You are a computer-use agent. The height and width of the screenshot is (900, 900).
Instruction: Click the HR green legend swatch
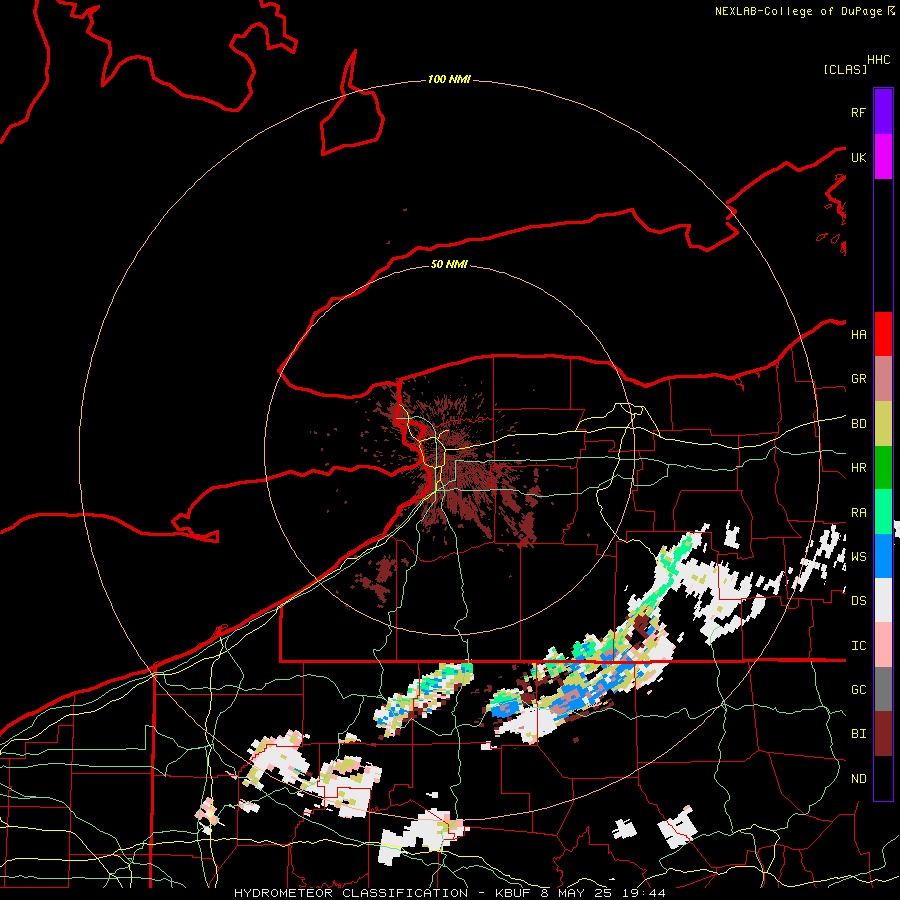pos(883,468)
